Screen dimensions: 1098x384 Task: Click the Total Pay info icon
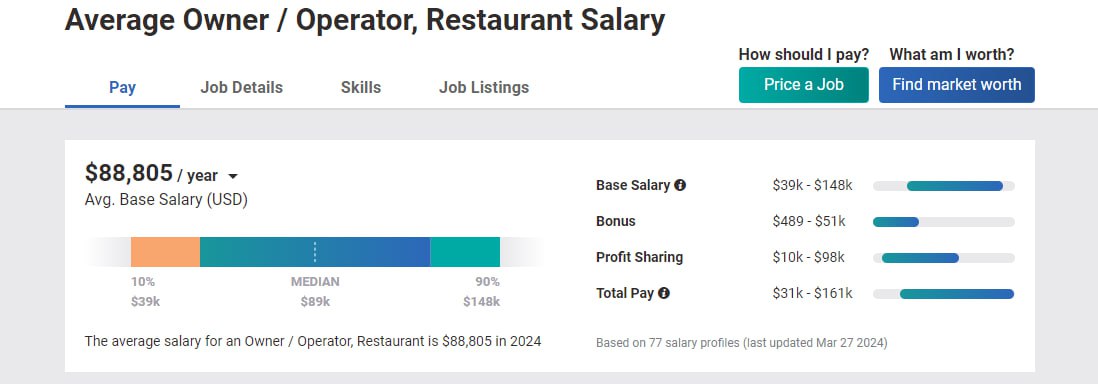(663, 293)
